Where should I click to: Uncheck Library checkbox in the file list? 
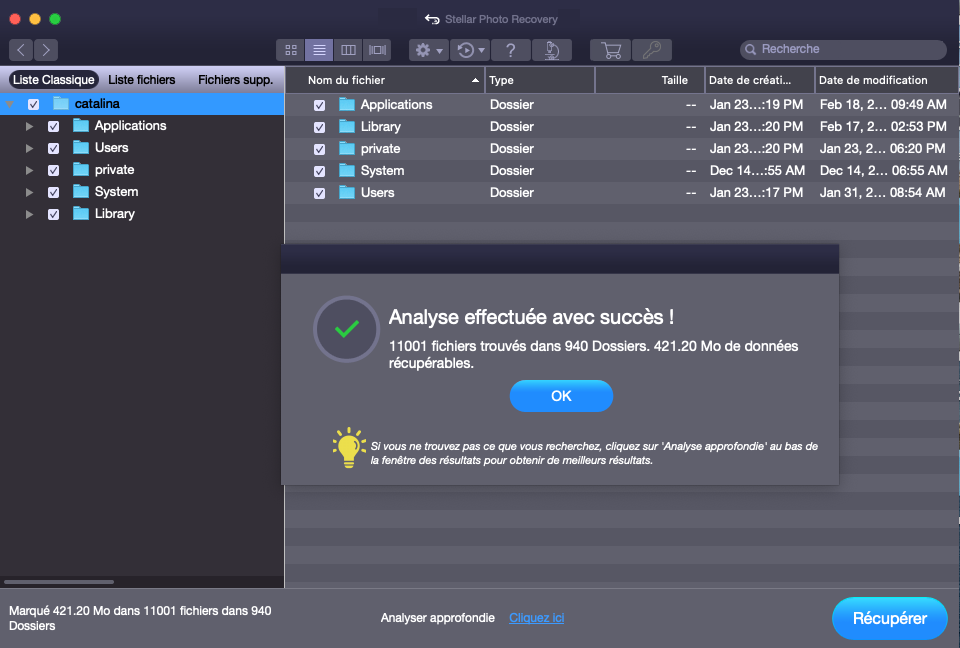click(320, 127)
